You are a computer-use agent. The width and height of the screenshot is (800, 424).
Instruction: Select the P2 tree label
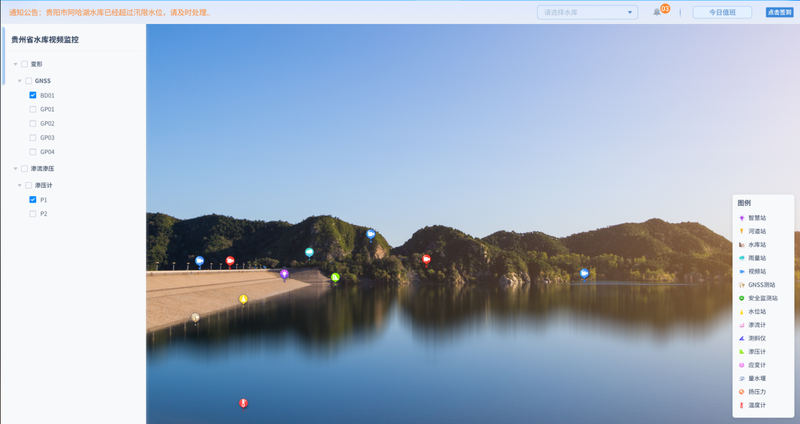[44, 214]
